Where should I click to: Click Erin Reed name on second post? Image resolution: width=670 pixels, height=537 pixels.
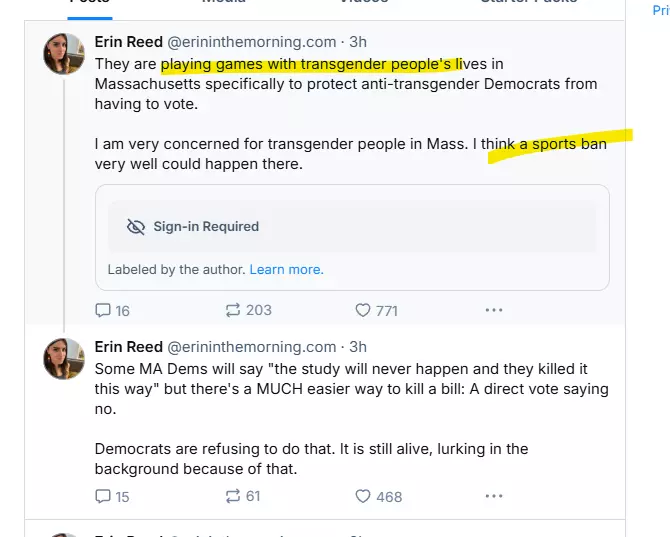pyautogui.click(x=128, y=347)
